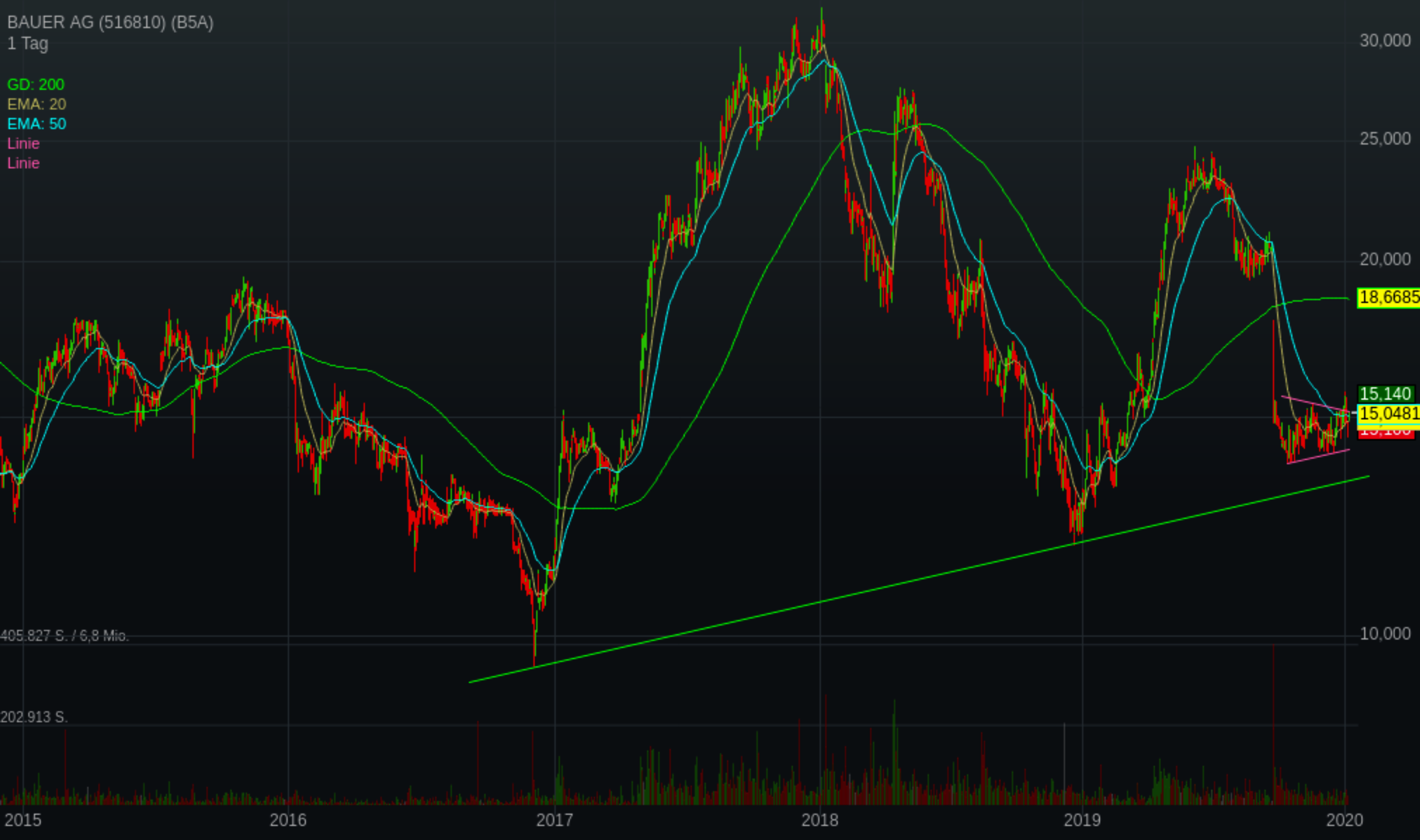Click the yellow 18,6685 price tag
This screenshot has width=1420, height=840.
coord(1388,298)
